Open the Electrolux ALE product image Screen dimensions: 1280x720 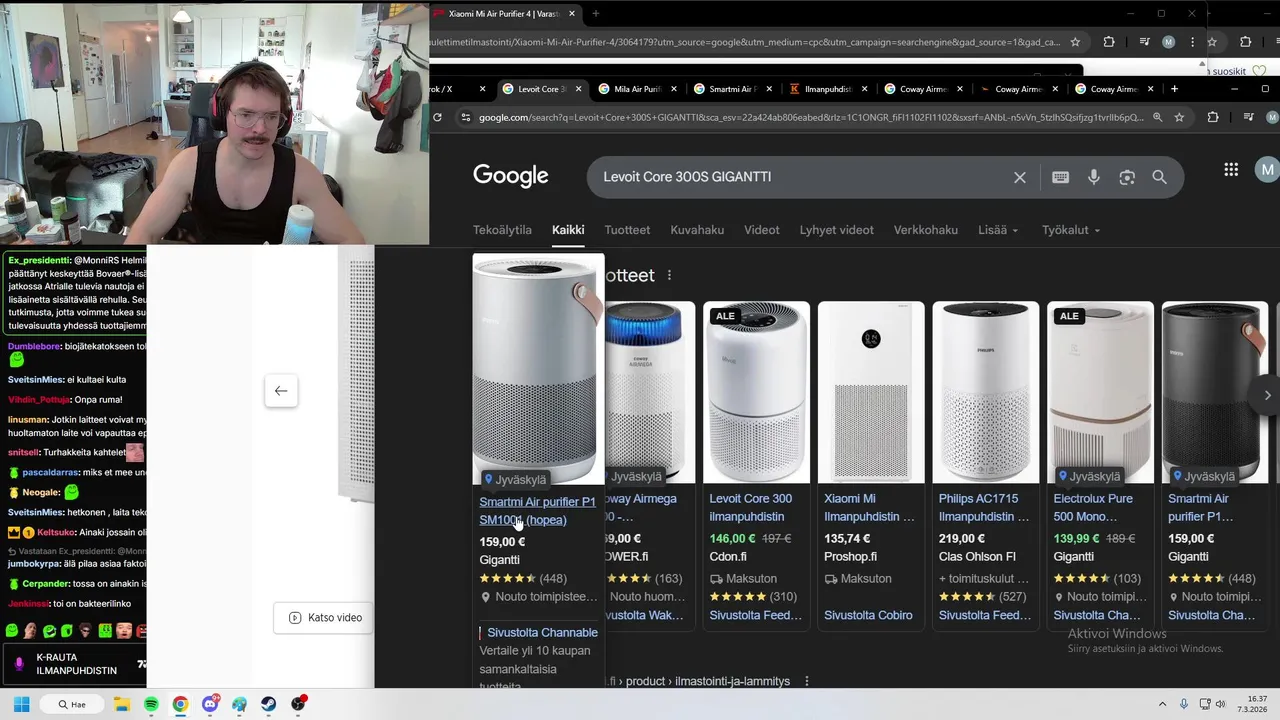click(1100, 392)
